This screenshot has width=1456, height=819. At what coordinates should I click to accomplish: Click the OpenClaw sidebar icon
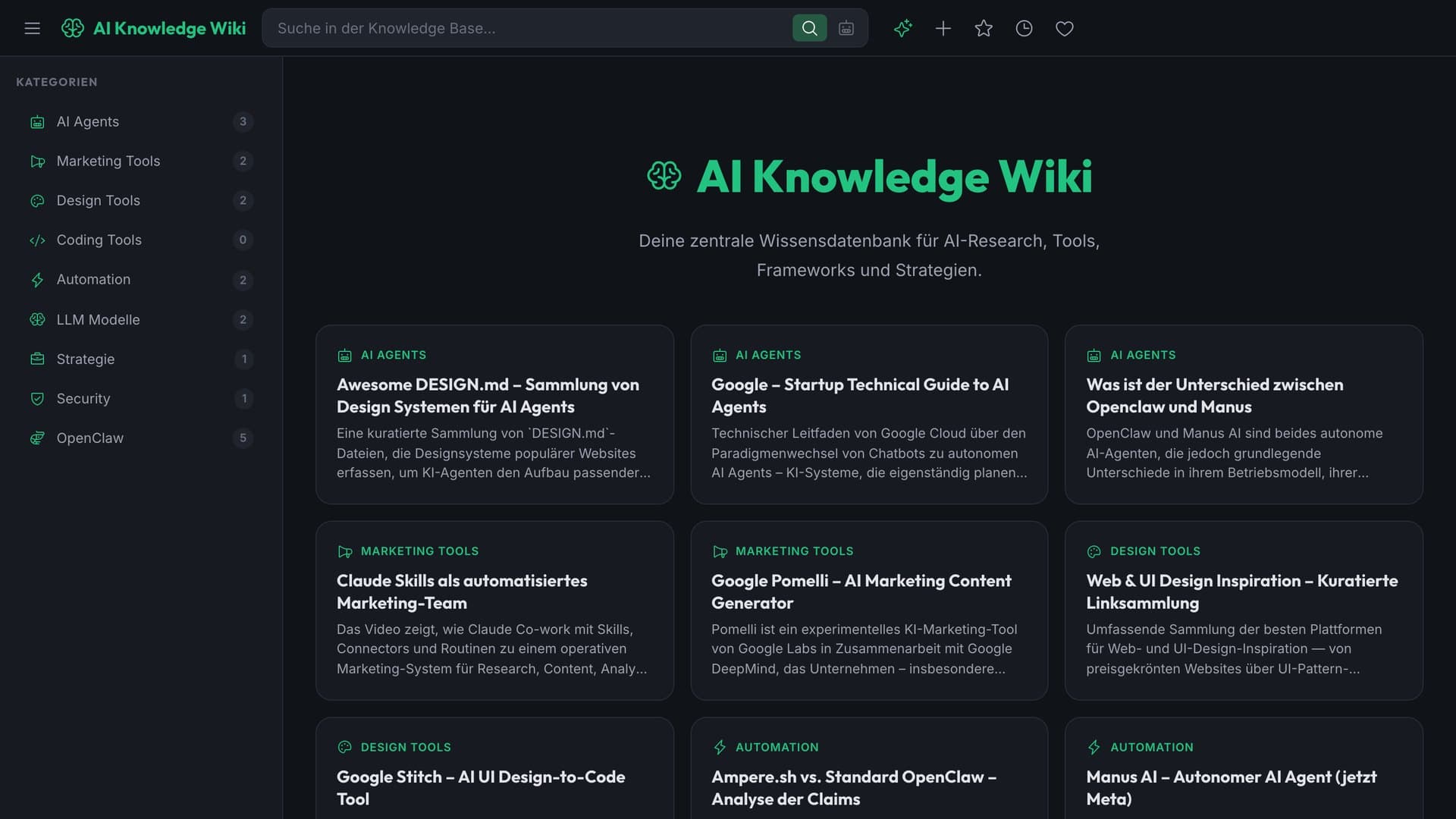pyautogui.click(x=37, y=438)
